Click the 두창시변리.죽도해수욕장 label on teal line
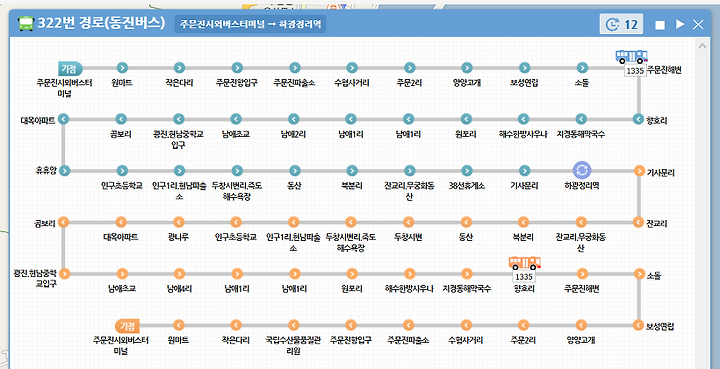720x369 pixels. 237,191
